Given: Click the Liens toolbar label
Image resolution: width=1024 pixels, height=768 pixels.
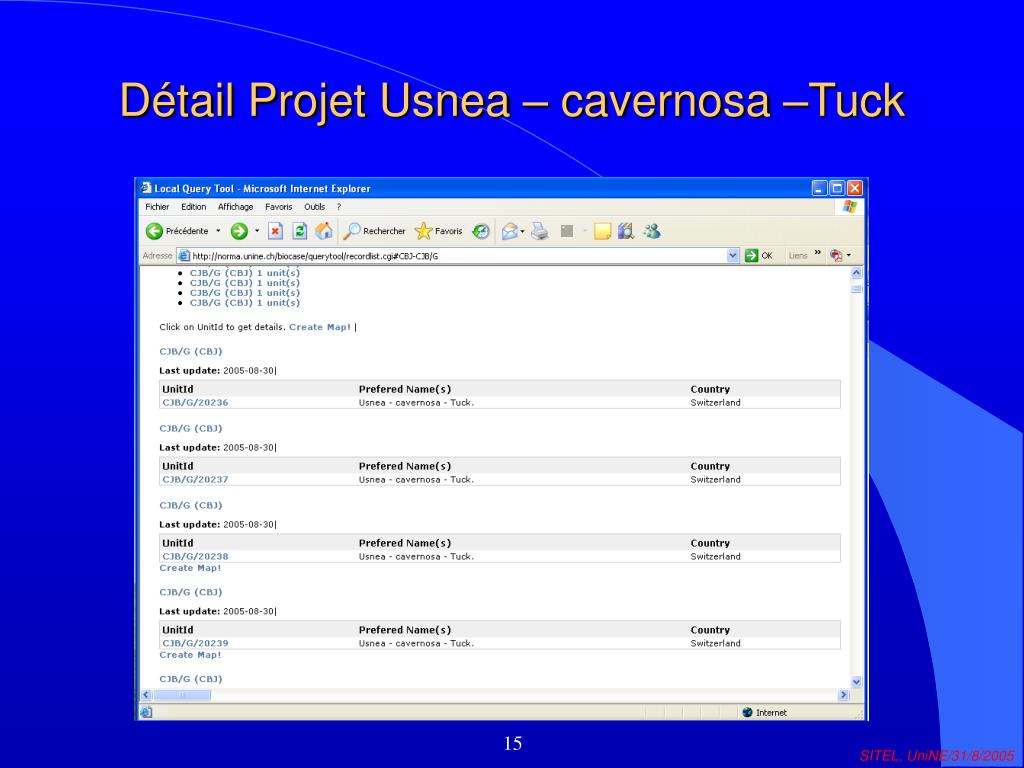Looking at the screenshot, I should tap(797, 256).
